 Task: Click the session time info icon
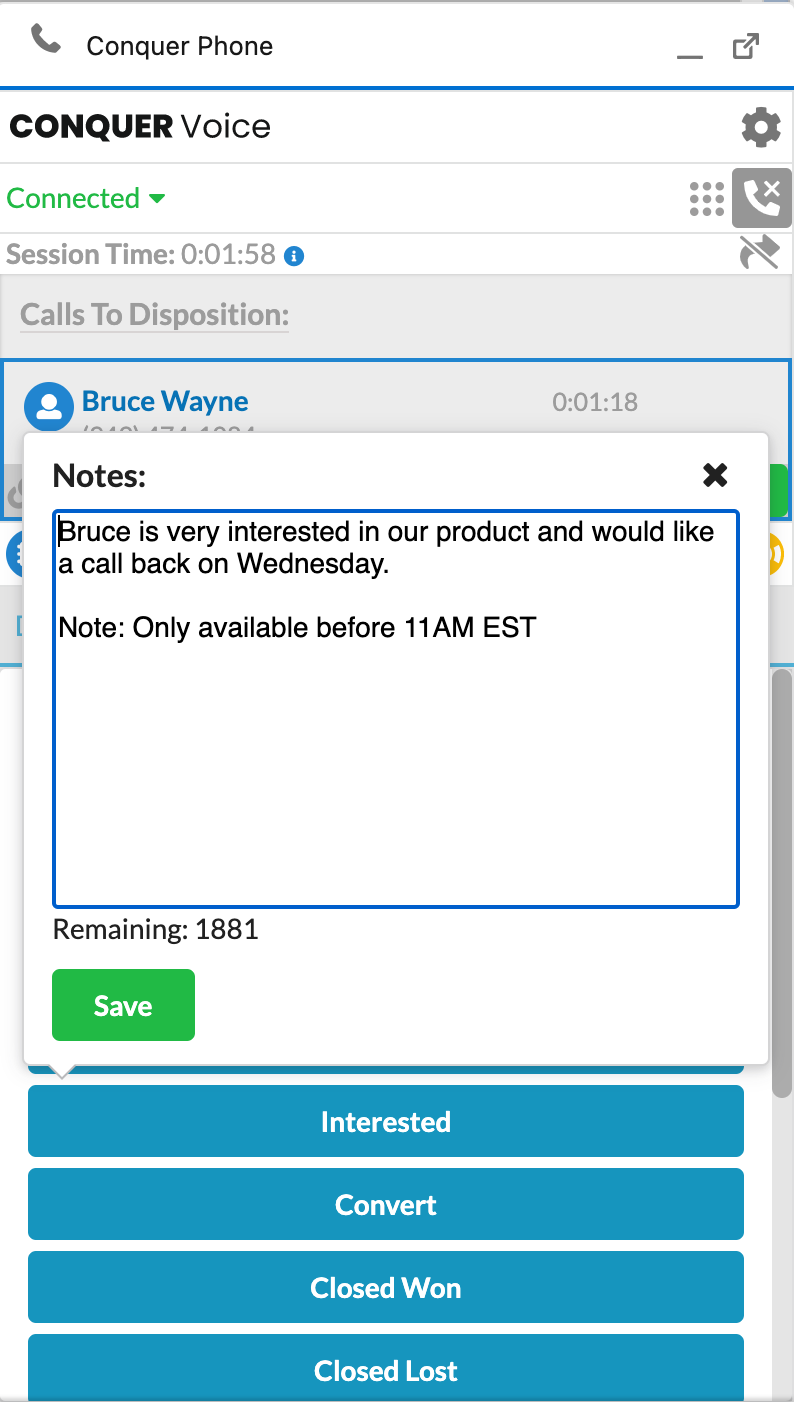click(x=294, y=256)
